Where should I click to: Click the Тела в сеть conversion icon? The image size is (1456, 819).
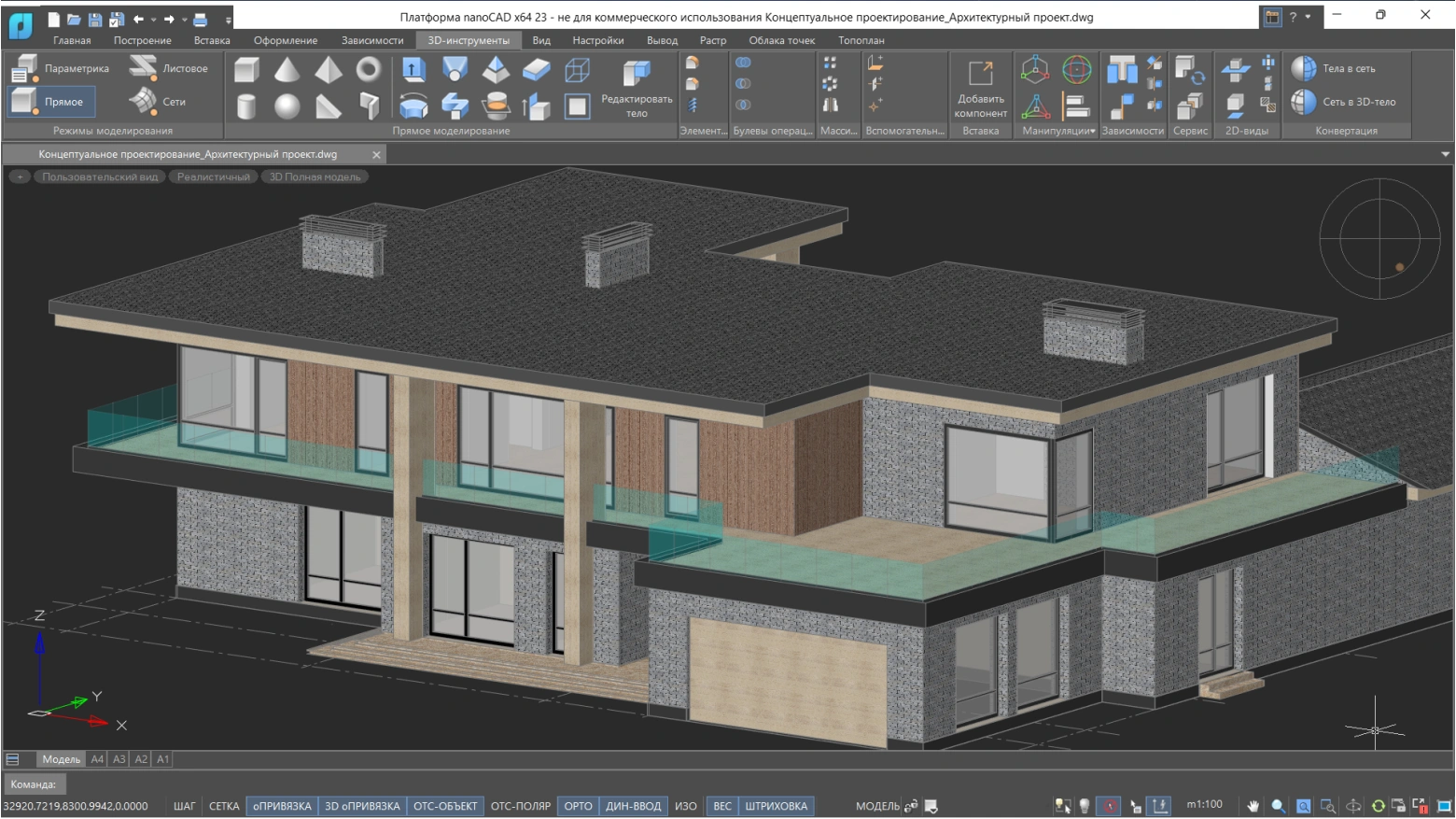(x=1304, y=68)
